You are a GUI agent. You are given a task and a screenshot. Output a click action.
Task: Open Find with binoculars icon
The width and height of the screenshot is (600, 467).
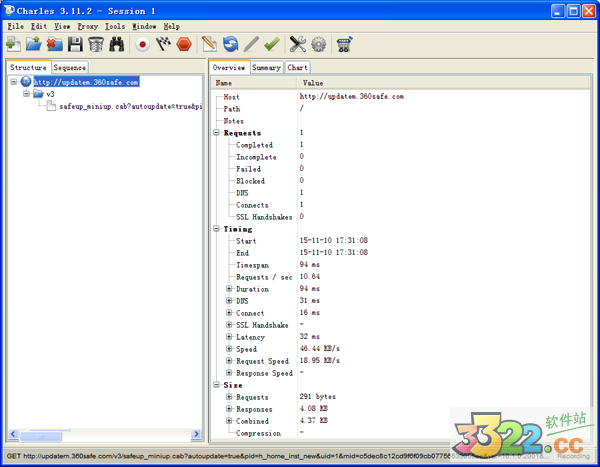click(x=117, y=44)
